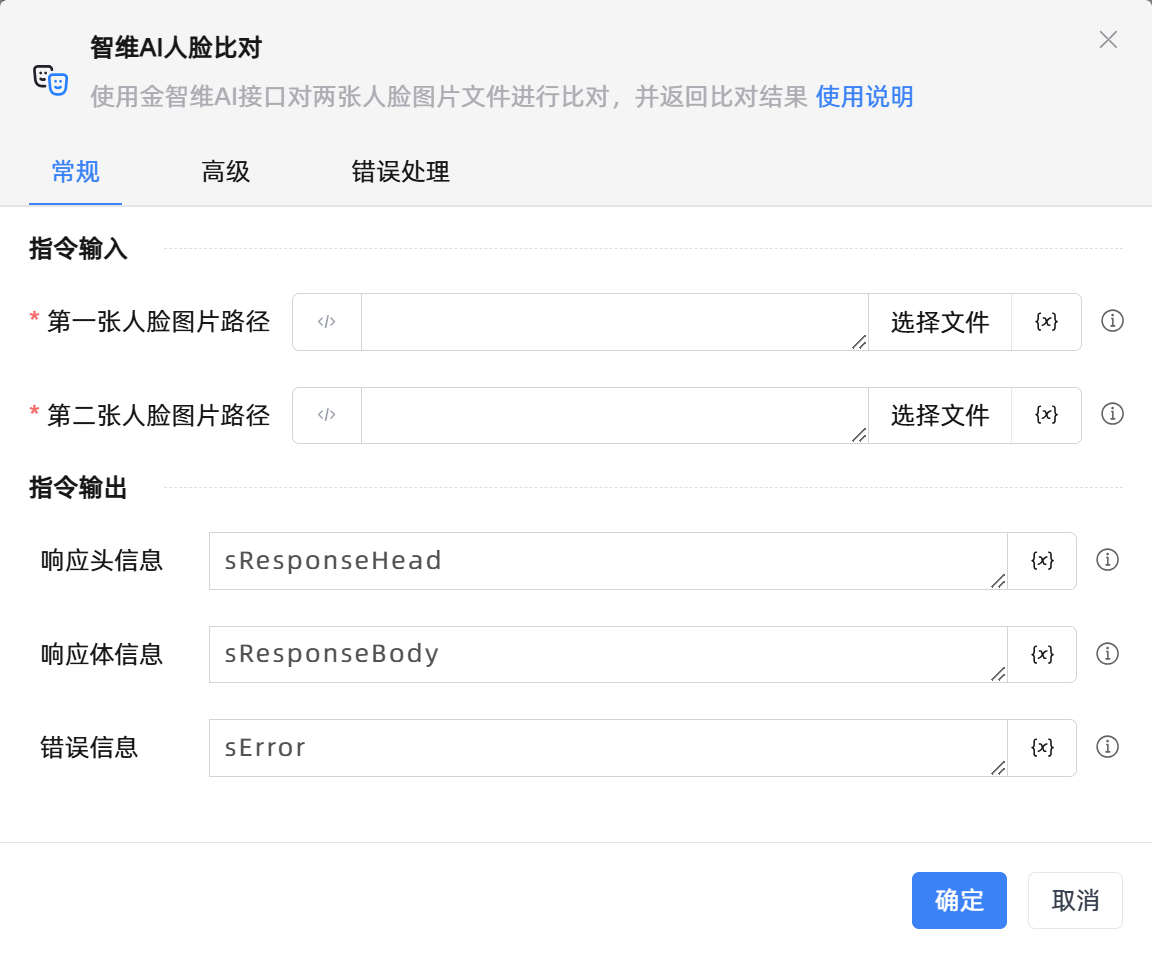Open variable picker for 错误信息 field
Image resolution: width=1152 pixels, height=958 pixels.
tap(1042, 748)
